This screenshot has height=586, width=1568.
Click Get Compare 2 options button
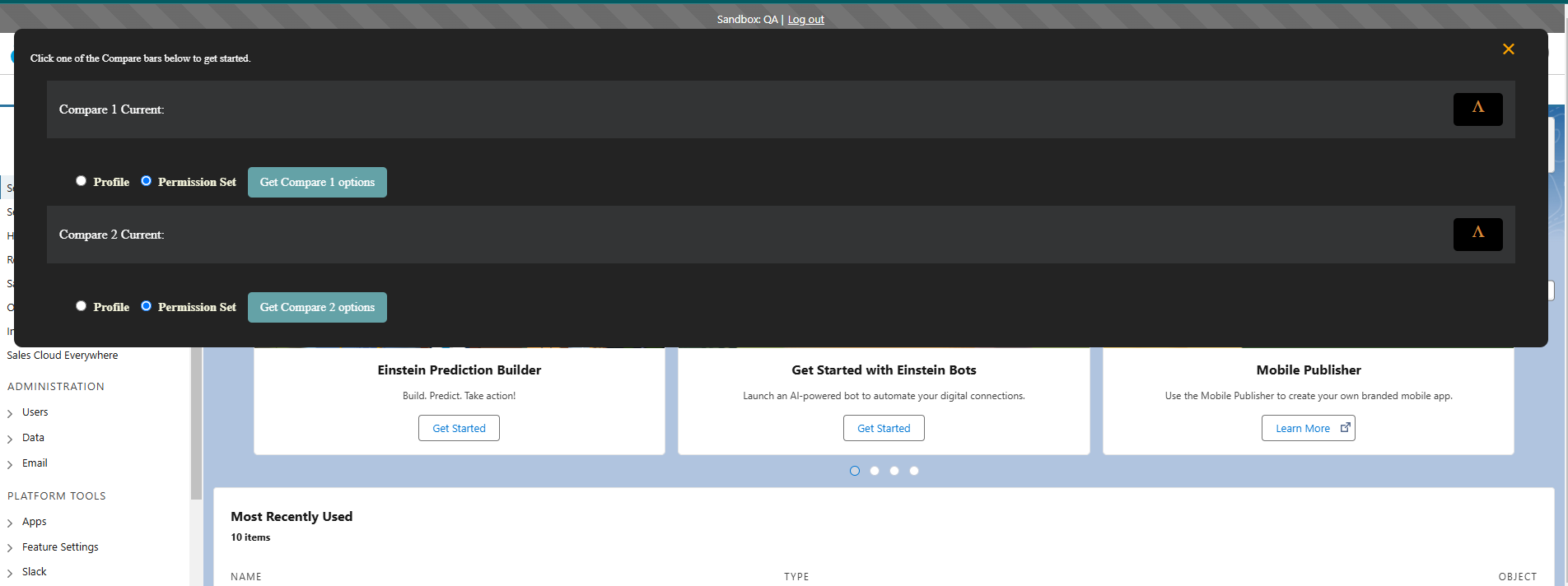tap(317, 307)
